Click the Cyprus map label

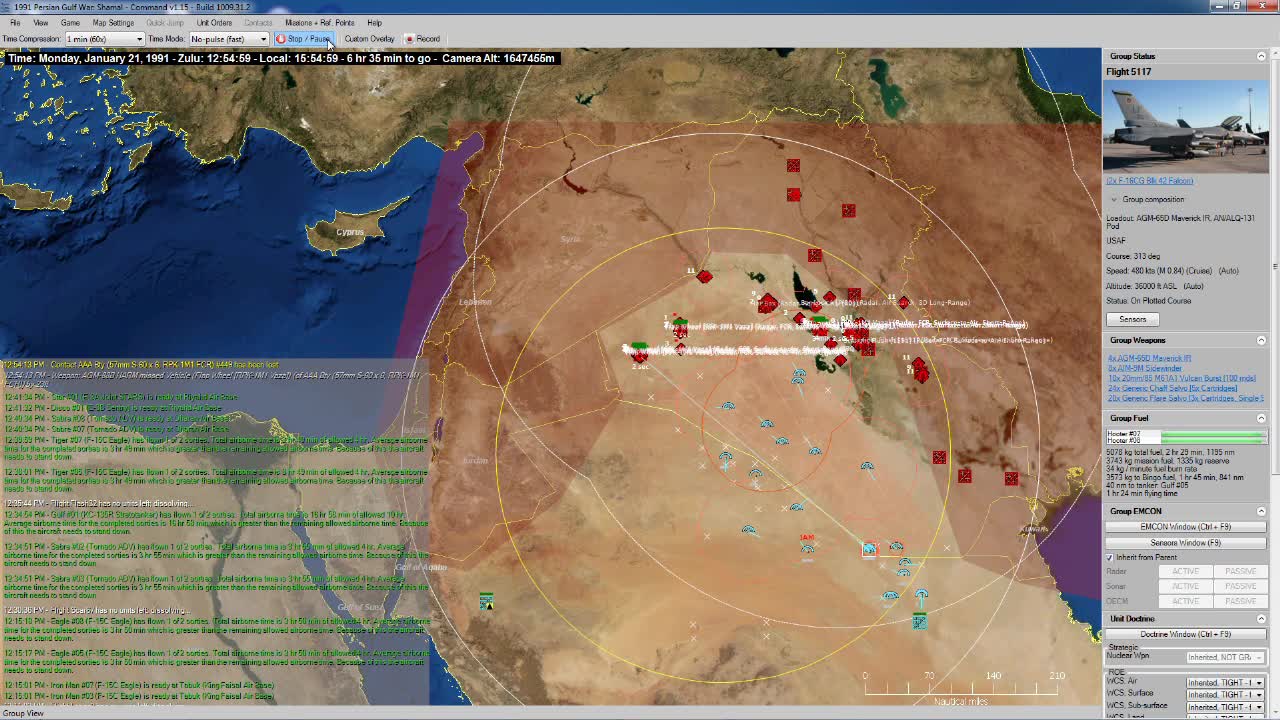pyautogui.click(x=350, y=232)
